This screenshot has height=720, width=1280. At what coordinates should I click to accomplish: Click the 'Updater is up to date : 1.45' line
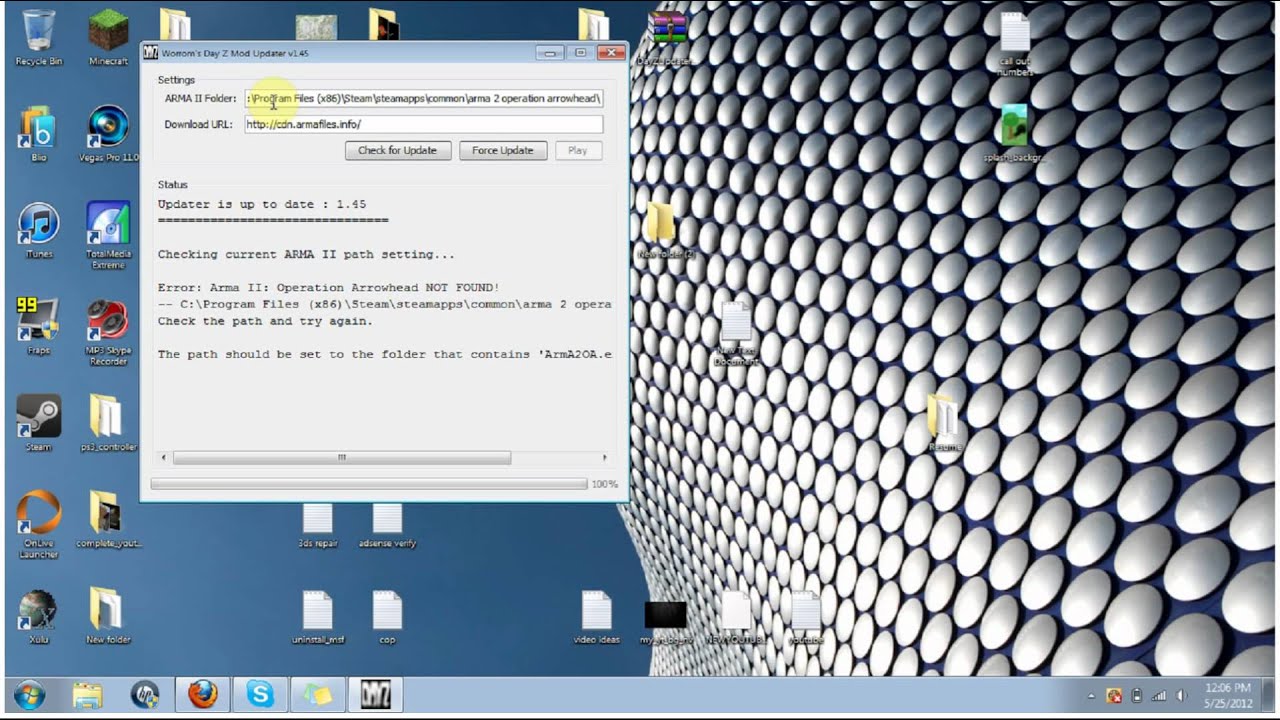(262, 204)
